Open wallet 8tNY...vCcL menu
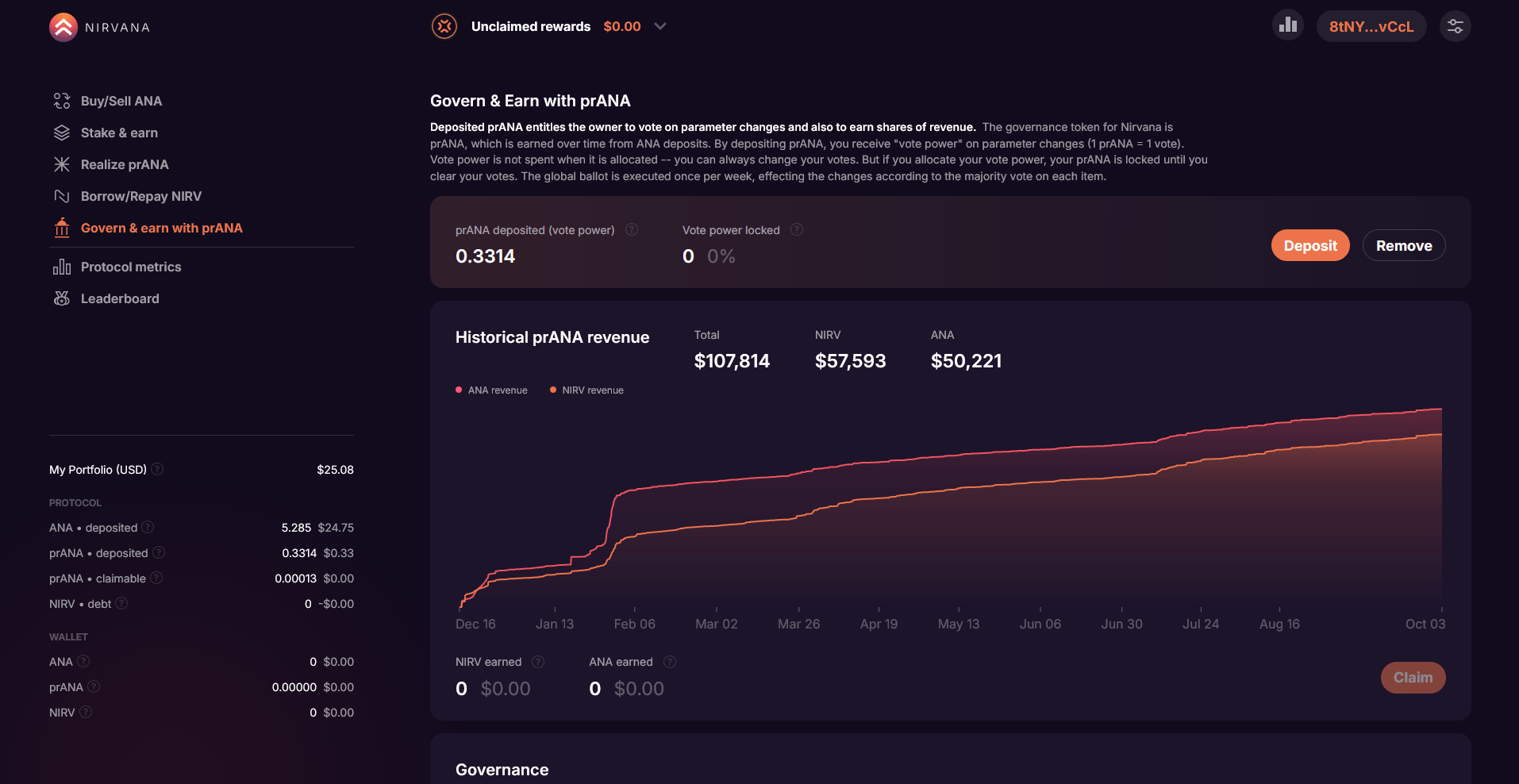The height and width of the screenshot is (784, 1519). (1371, 26)
